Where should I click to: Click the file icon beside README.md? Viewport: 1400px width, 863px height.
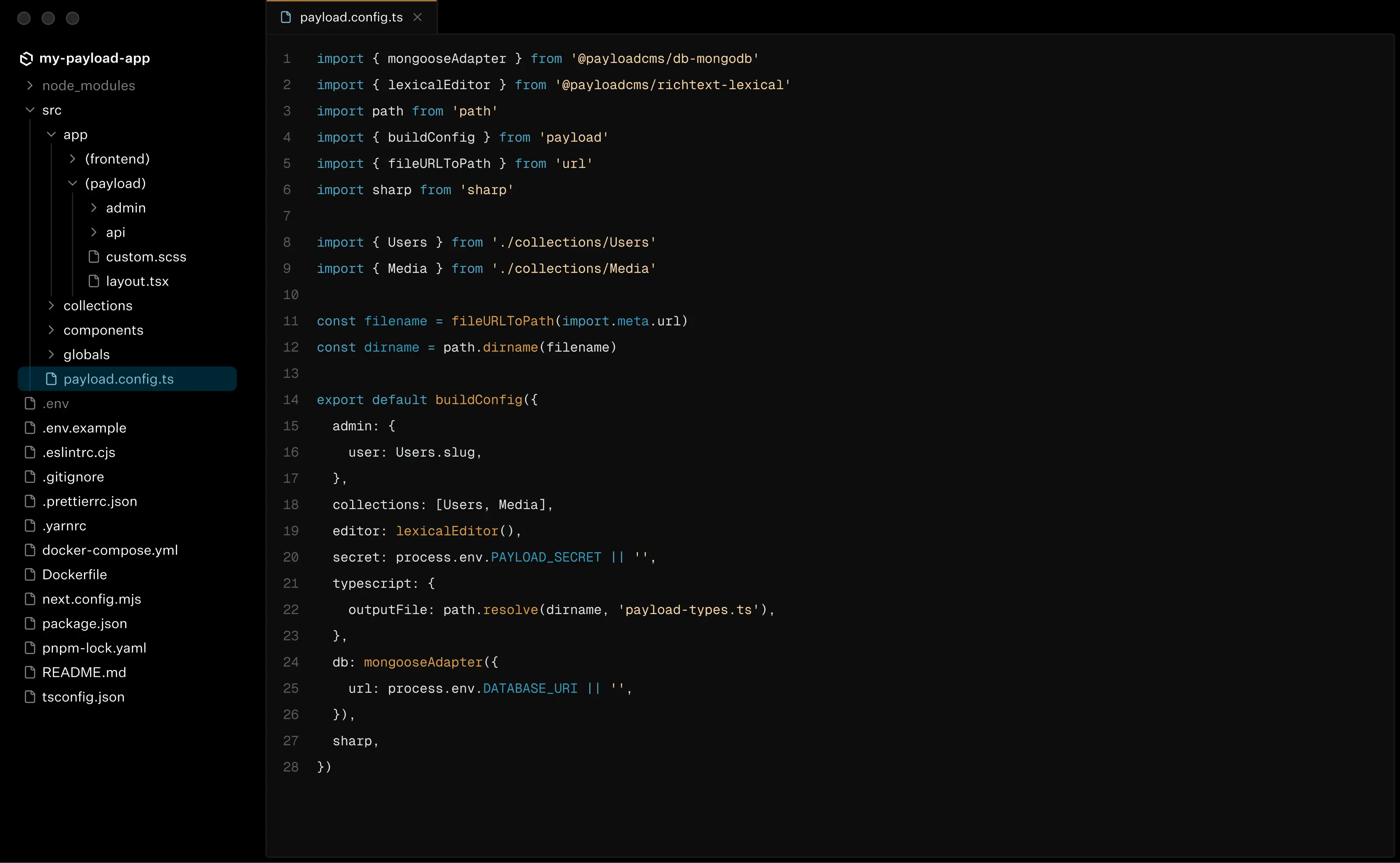(x=29, y=672)
